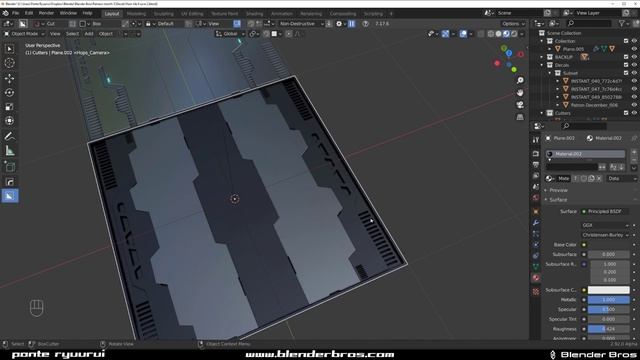Image resolution: width=640 pixels, height=360 pixels.
Task: Hide the Subset collection via eye
Action: coord(634,73)
